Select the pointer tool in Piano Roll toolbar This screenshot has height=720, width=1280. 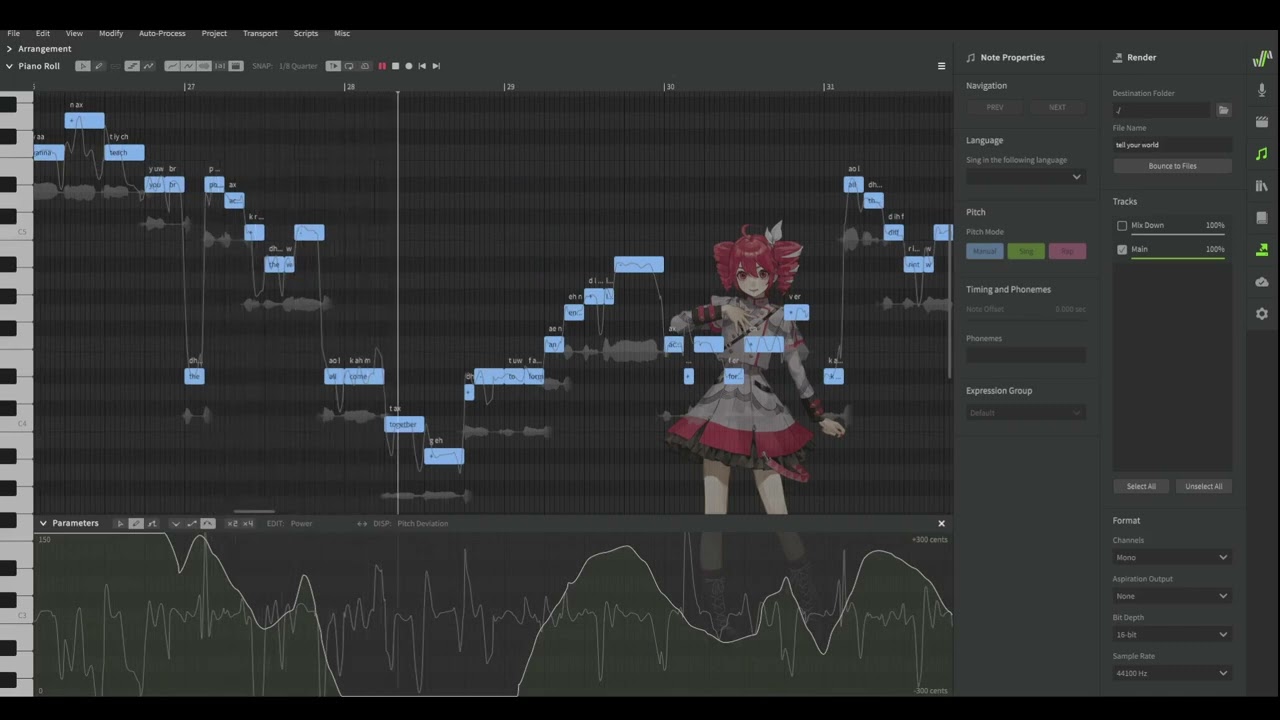click(x=83, y=66)
